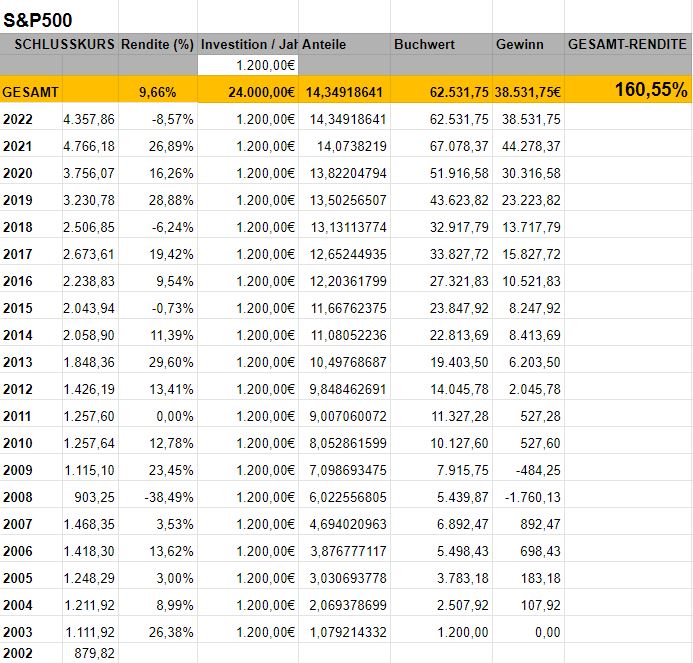Select the S&P500 title cell
Image resolution: width=693 pixels, height=663 pixels.
point(38,20)
